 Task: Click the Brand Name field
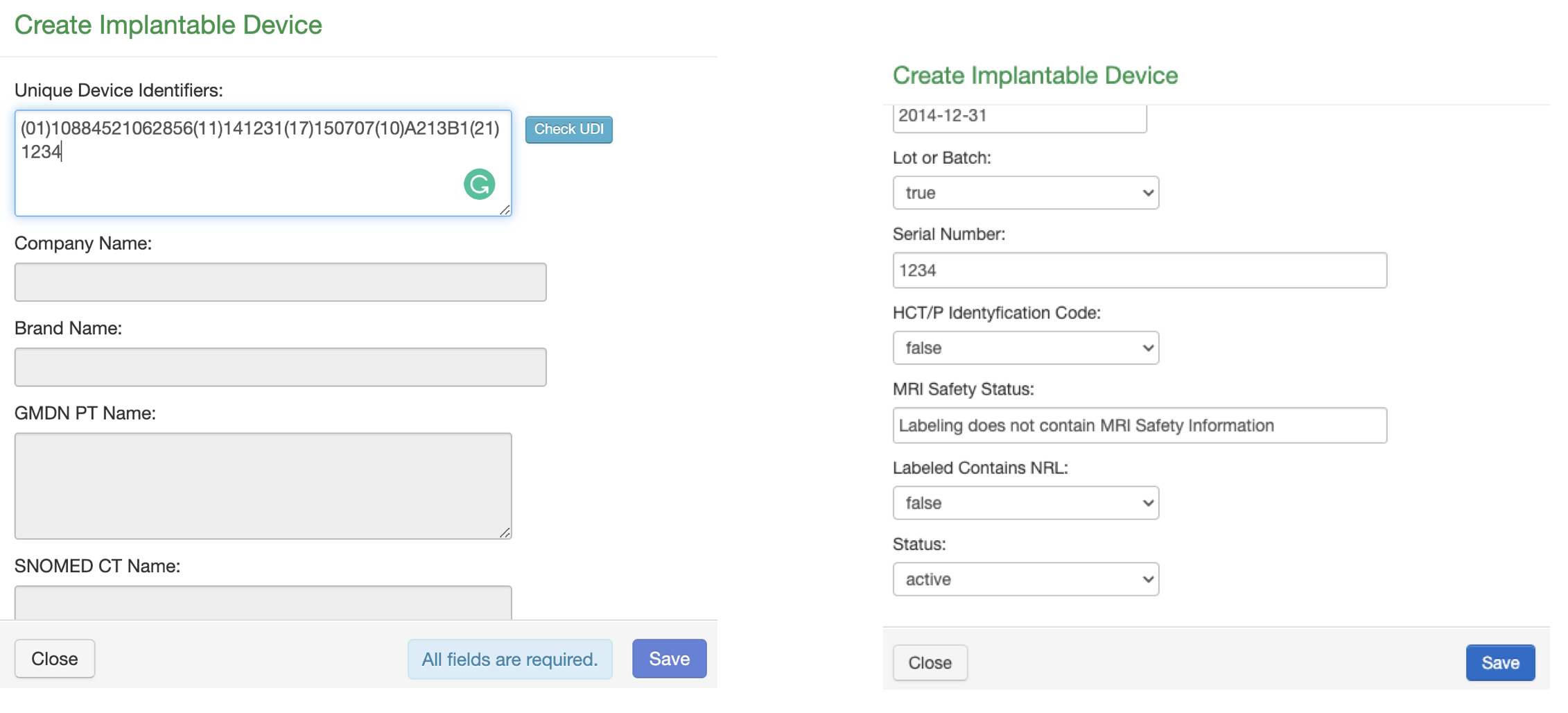click(280, 367)
